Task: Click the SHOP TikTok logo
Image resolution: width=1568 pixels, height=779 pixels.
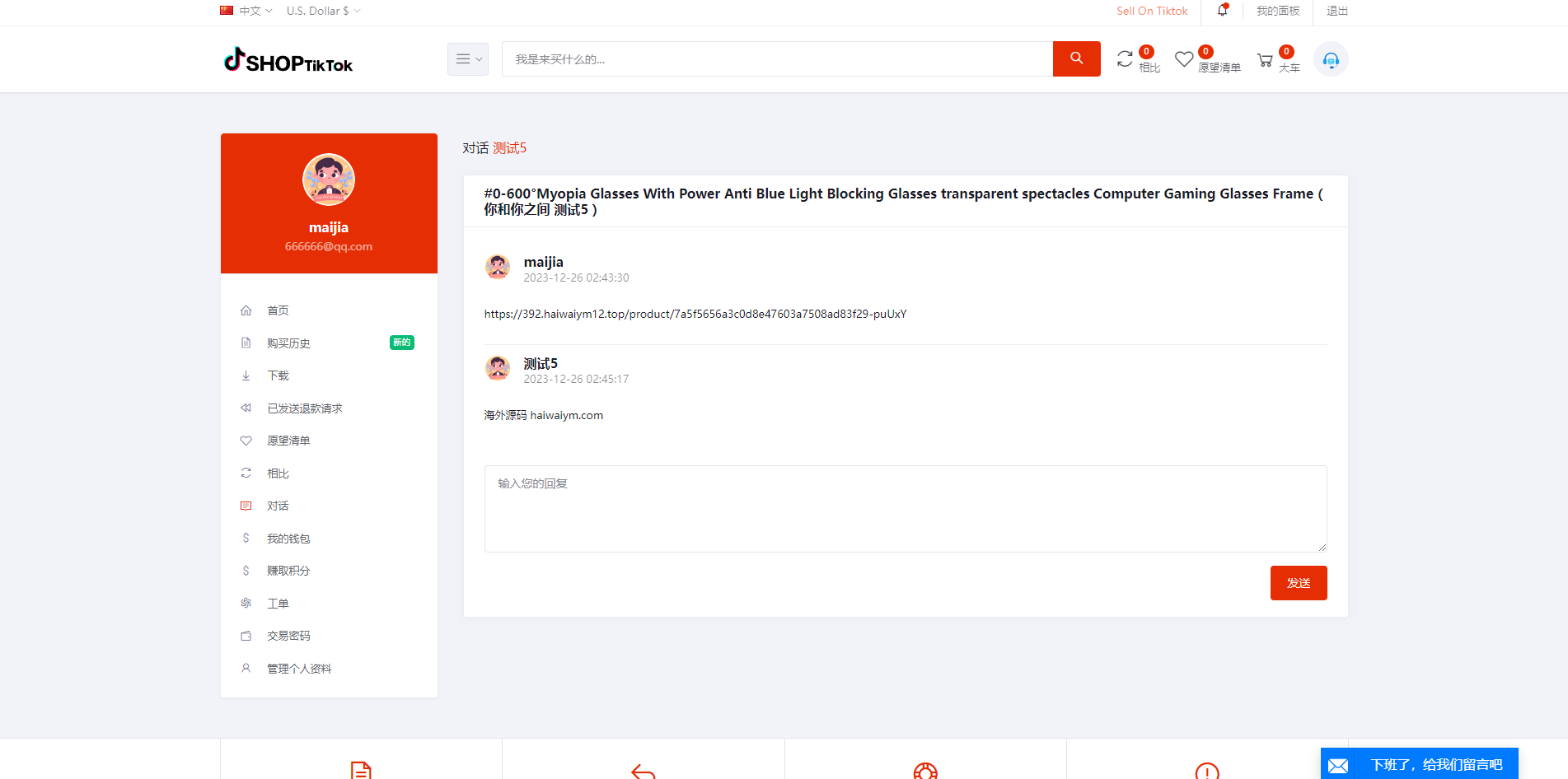Action: tap(288, 61)
